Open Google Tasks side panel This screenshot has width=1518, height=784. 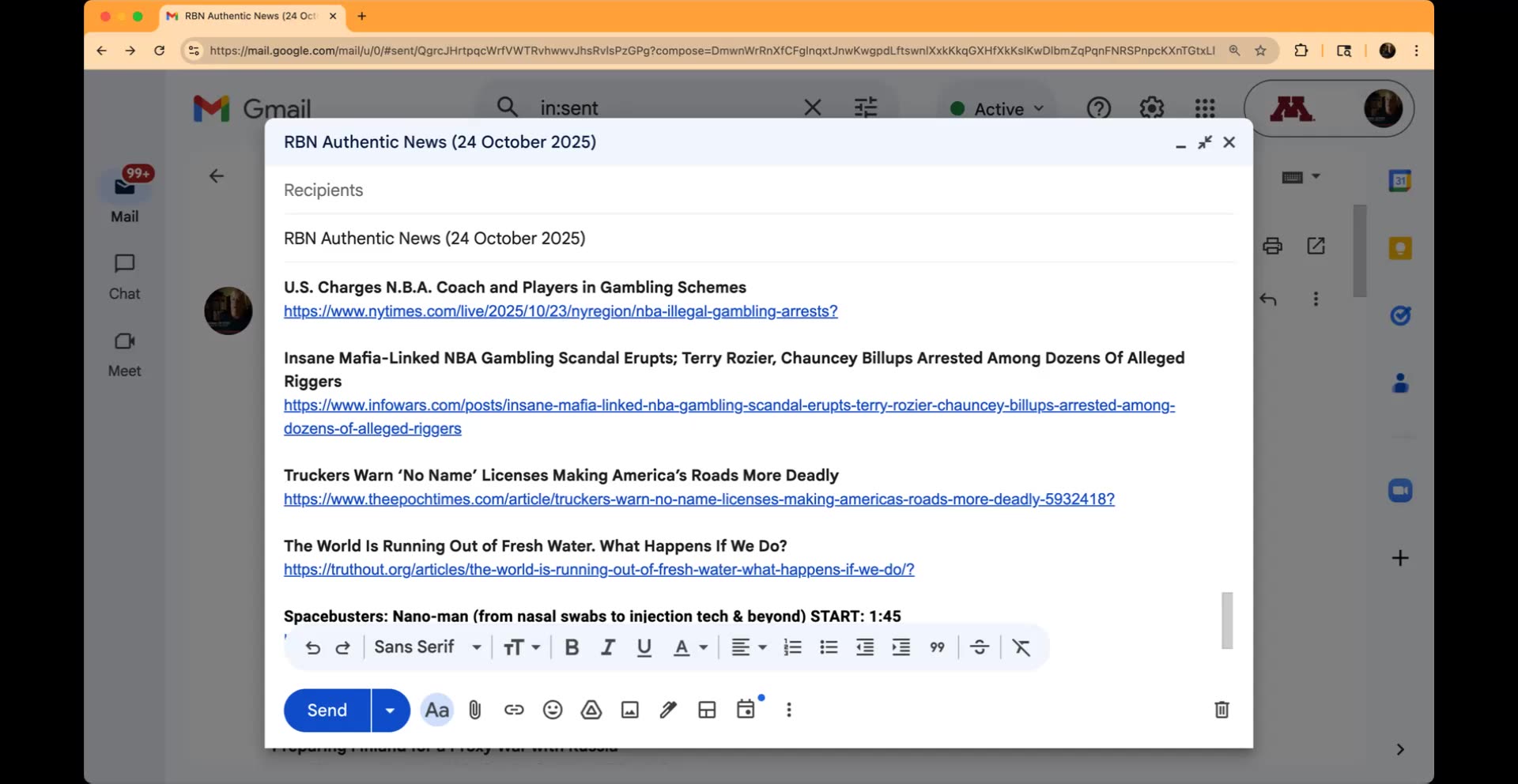pyautogui.click(x=1400, y=316)
